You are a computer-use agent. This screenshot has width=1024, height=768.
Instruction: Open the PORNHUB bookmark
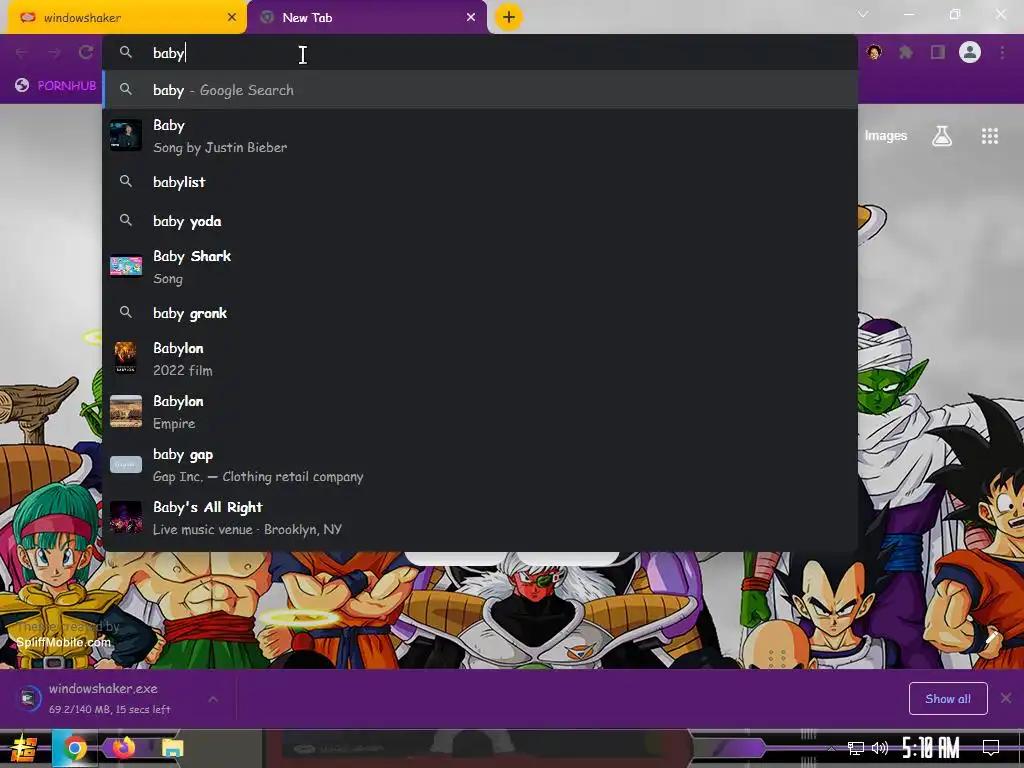[56, 86]
